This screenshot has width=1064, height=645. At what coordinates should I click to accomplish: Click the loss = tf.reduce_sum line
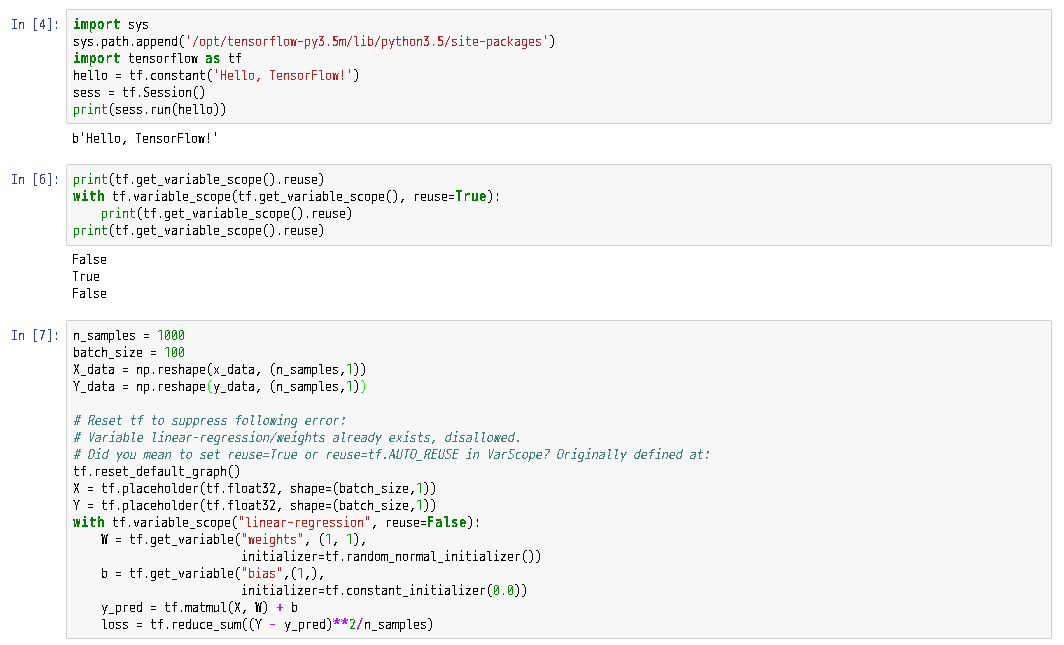click(x=267, y=625)
